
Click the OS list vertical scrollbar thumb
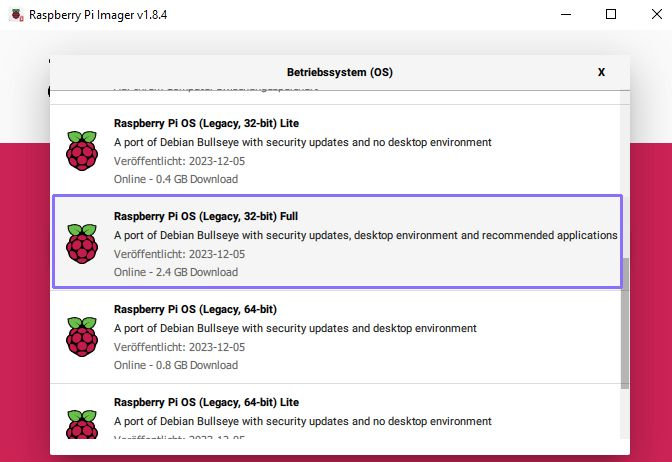(625, 324)
